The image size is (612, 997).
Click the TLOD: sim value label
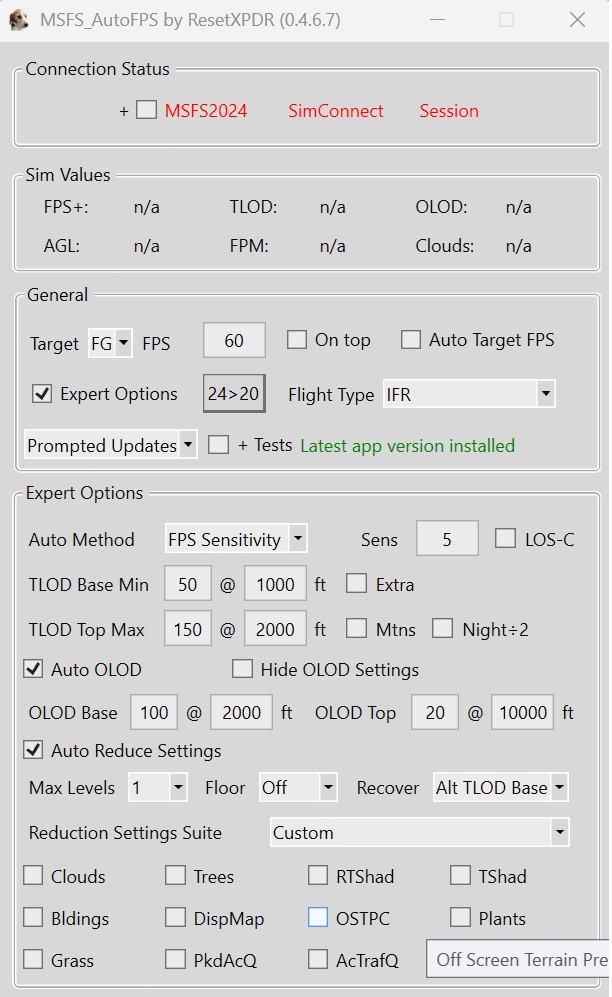click(253, 207)
